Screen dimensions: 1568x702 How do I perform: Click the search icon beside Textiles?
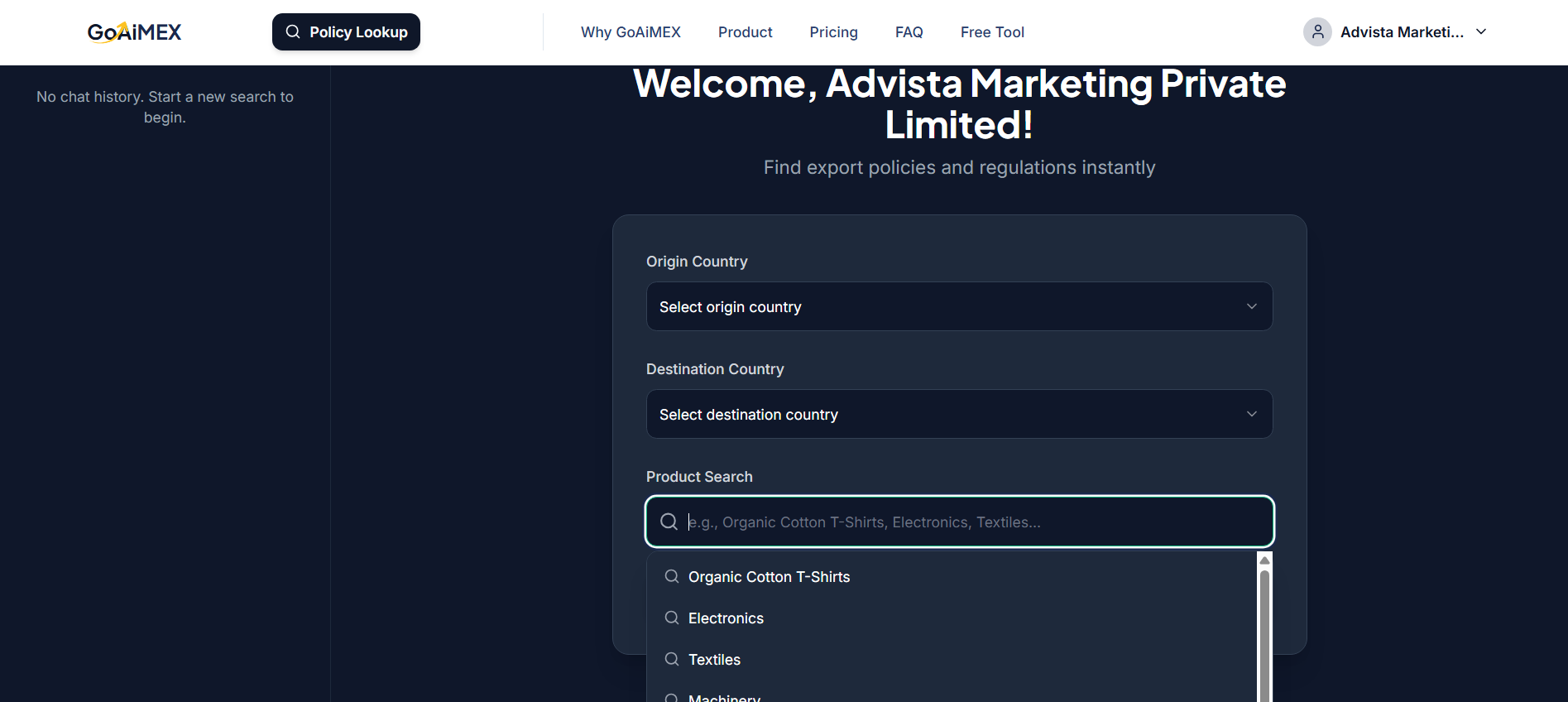[672, 659]
